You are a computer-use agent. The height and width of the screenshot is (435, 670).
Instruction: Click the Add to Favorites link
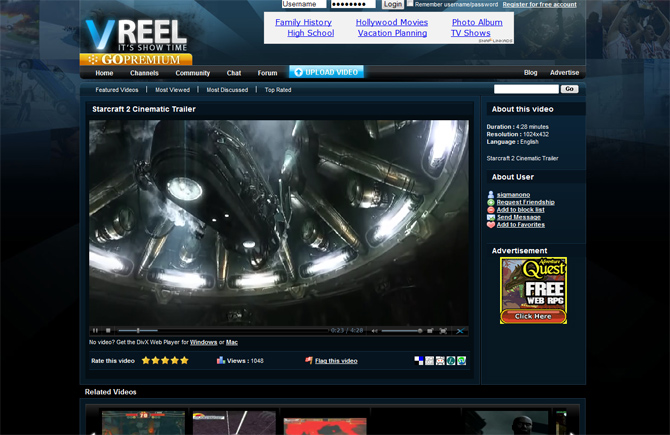(x=520, y=225)
